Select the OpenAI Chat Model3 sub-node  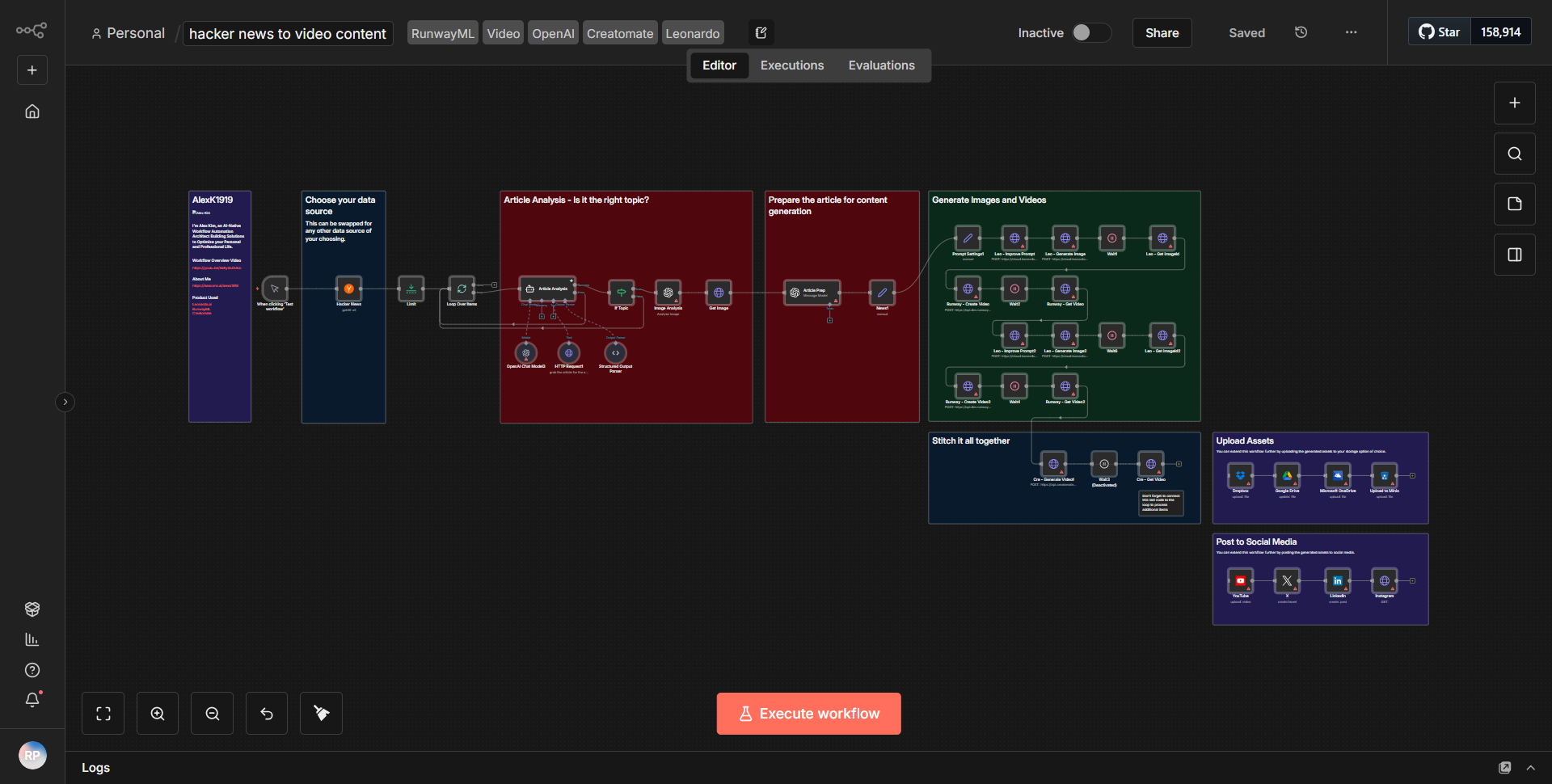pyautogui.click(x=526, y=353)
